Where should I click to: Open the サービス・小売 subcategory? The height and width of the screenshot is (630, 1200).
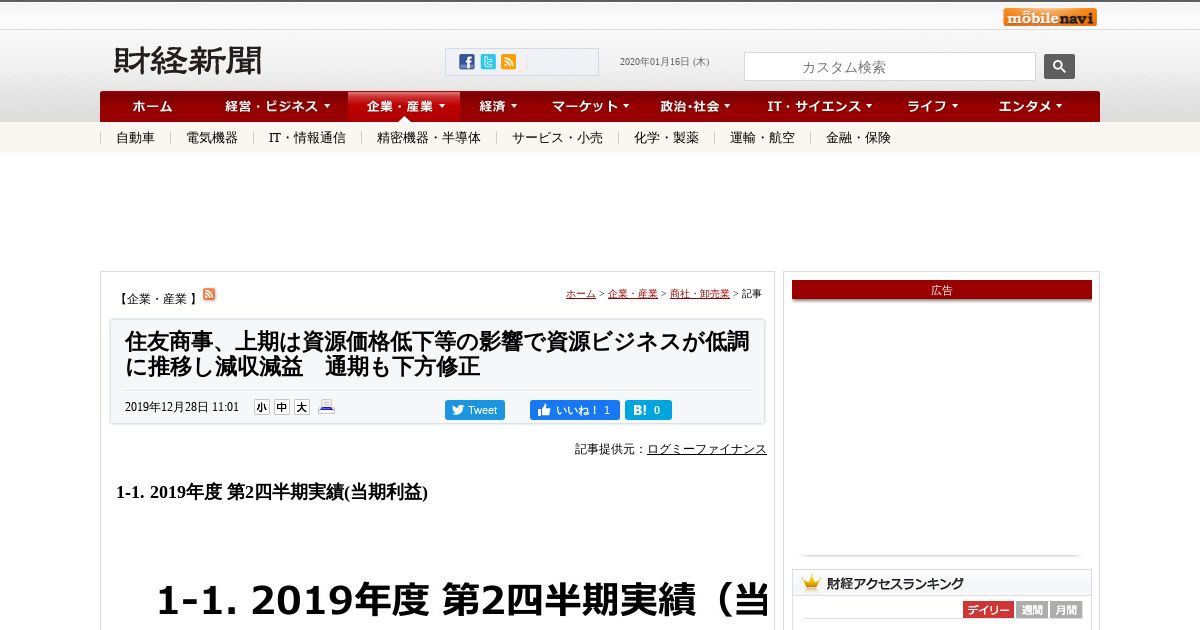coord(557,138)
